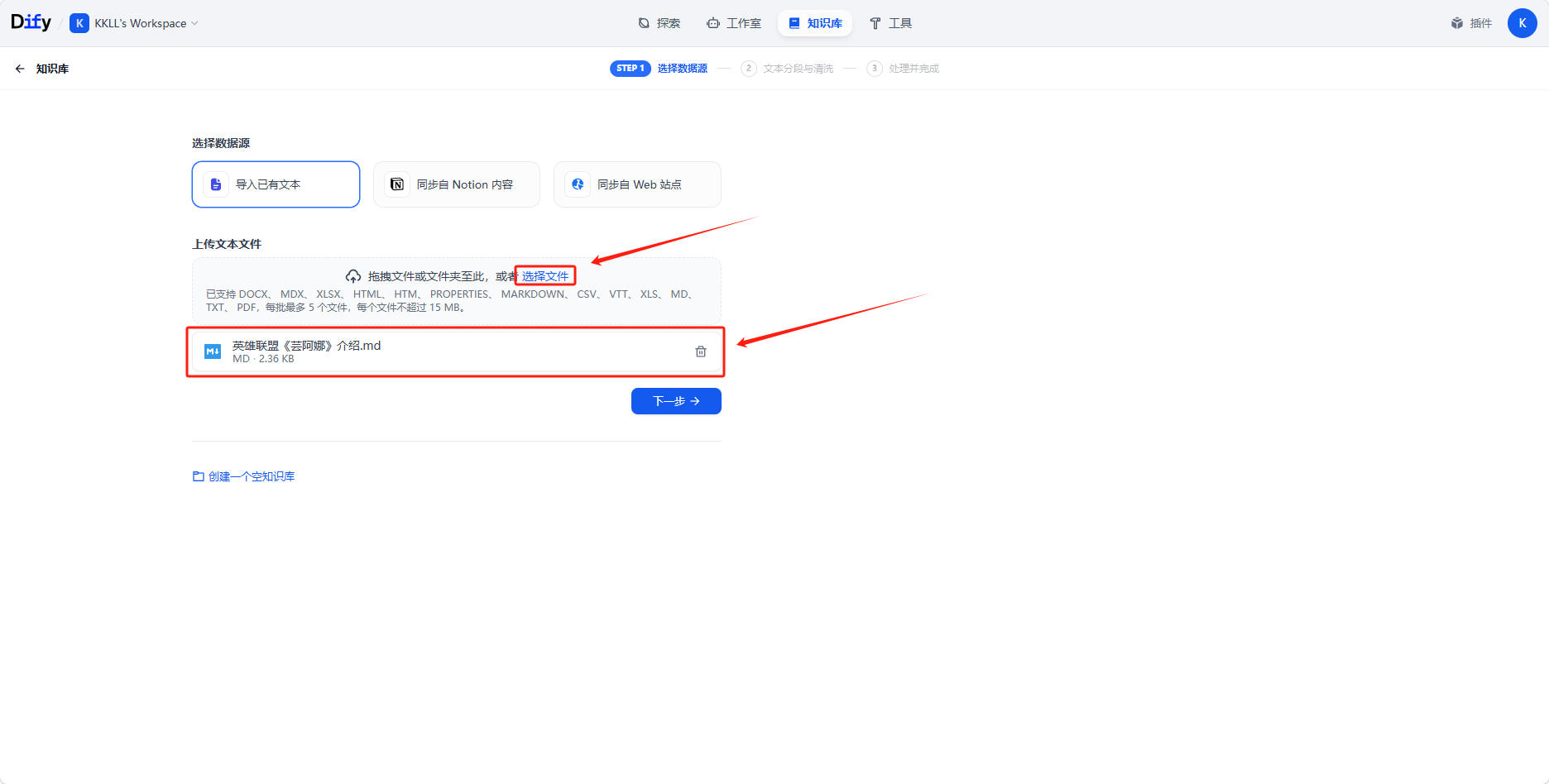Go back using the arrow beside 知识库
Image resolution: width=1549 pixels, height=784 pixels.
20,69
